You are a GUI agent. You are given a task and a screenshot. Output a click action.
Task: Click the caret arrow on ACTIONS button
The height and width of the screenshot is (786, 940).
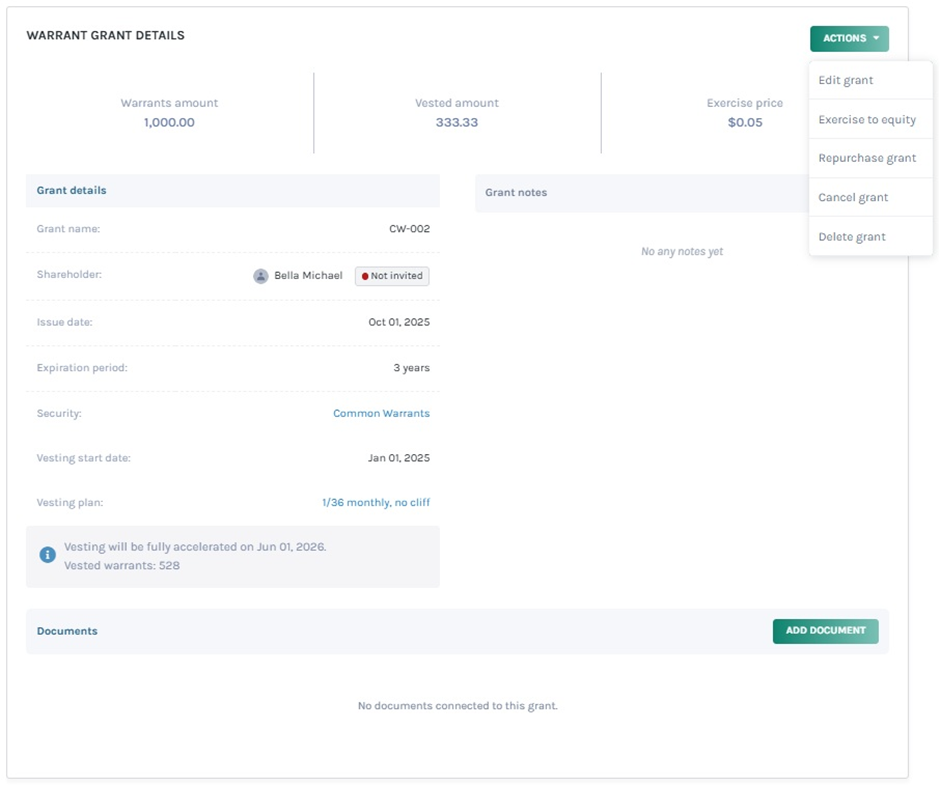(x=876, y=39)
